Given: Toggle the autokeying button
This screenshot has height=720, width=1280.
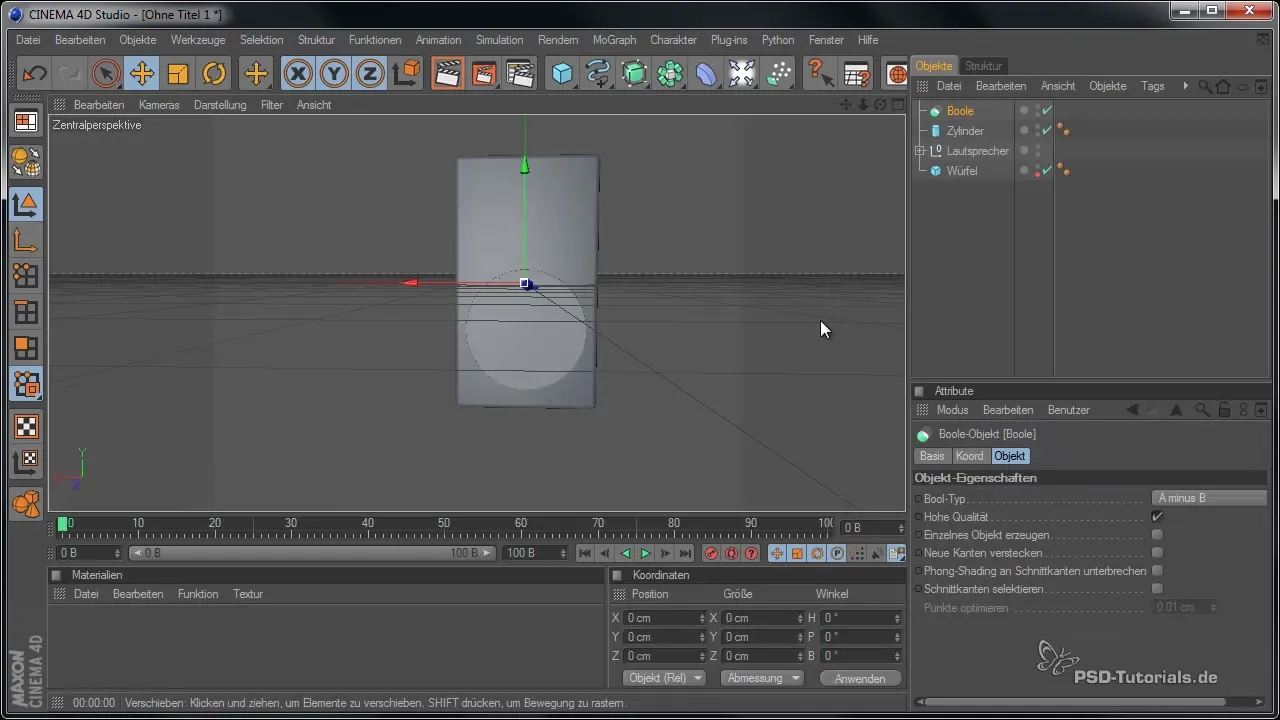Looking at the screenshot, I should click(x=732, y=553).
